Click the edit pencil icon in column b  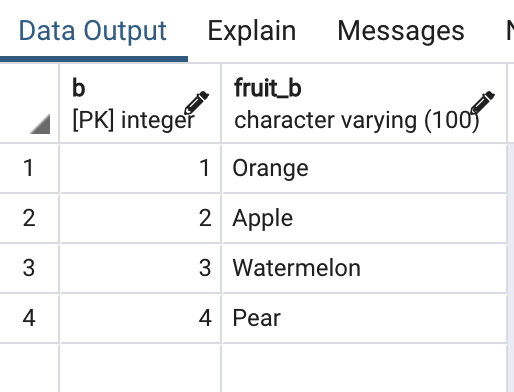pyautogui.click(x=197, y=103)
